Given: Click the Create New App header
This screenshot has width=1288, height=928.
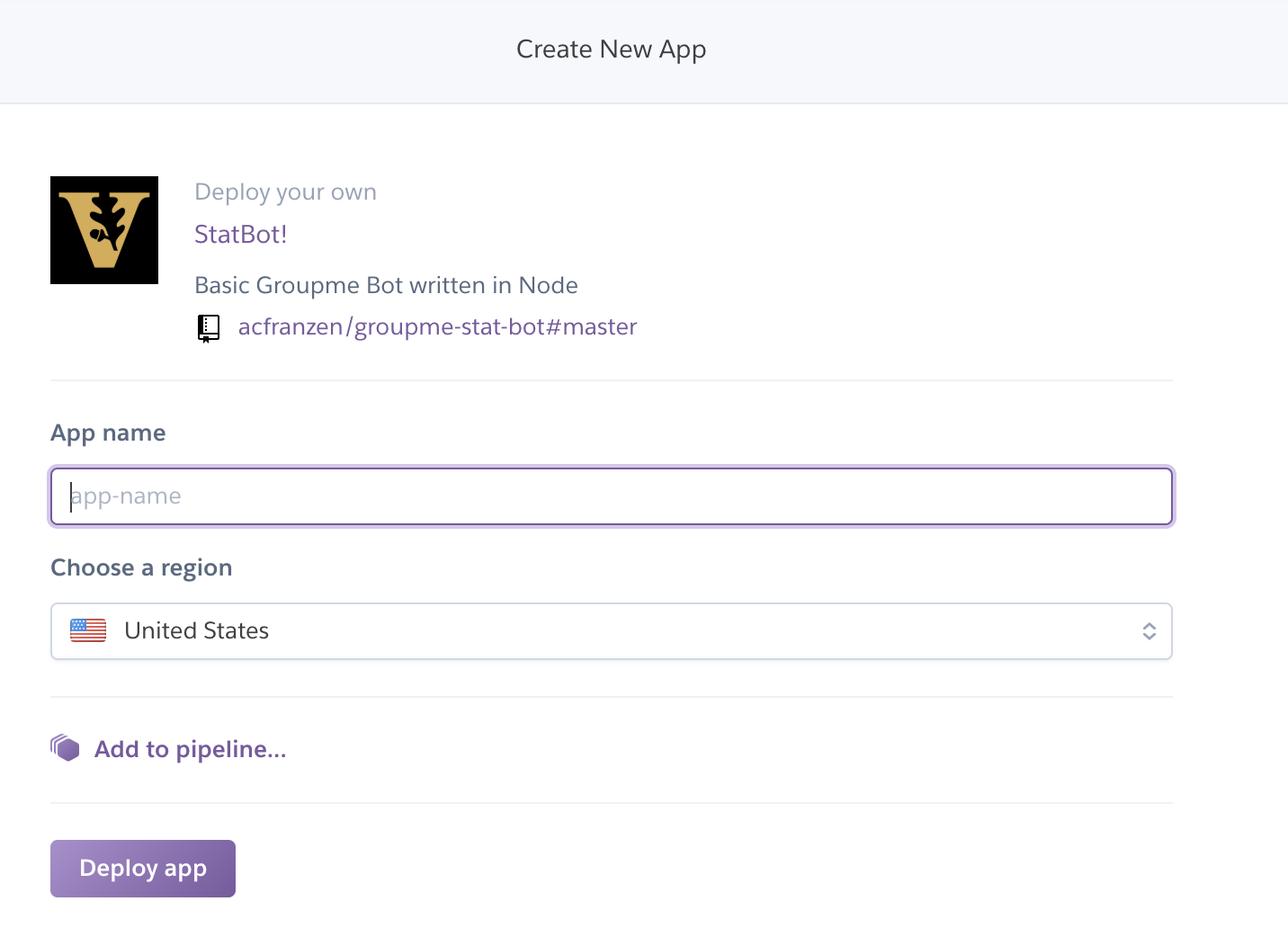Looking at the screenshot, I should tap(611, 49).
